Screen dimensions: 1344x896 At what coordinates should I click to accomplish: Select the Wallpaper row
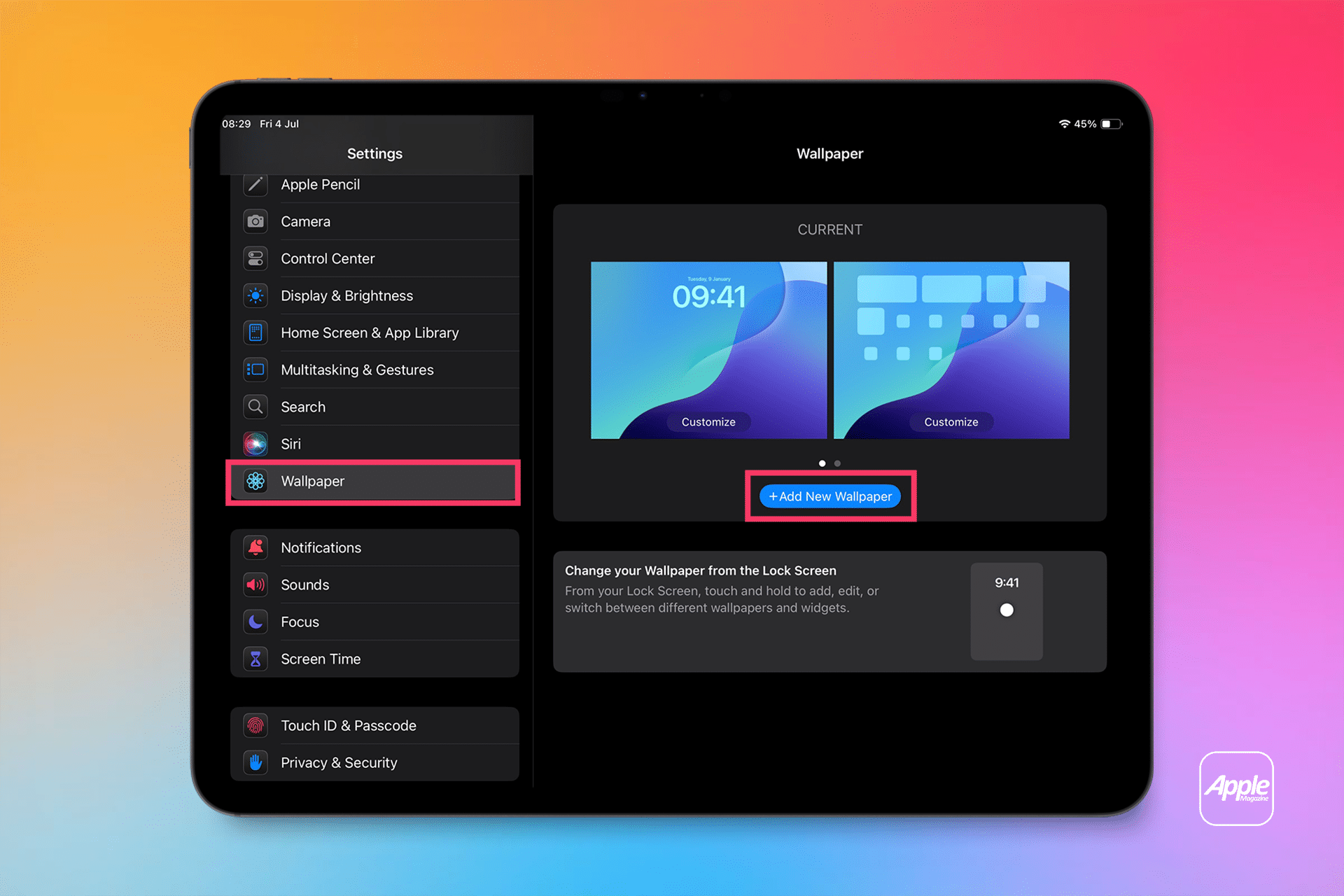coord(374,482)
